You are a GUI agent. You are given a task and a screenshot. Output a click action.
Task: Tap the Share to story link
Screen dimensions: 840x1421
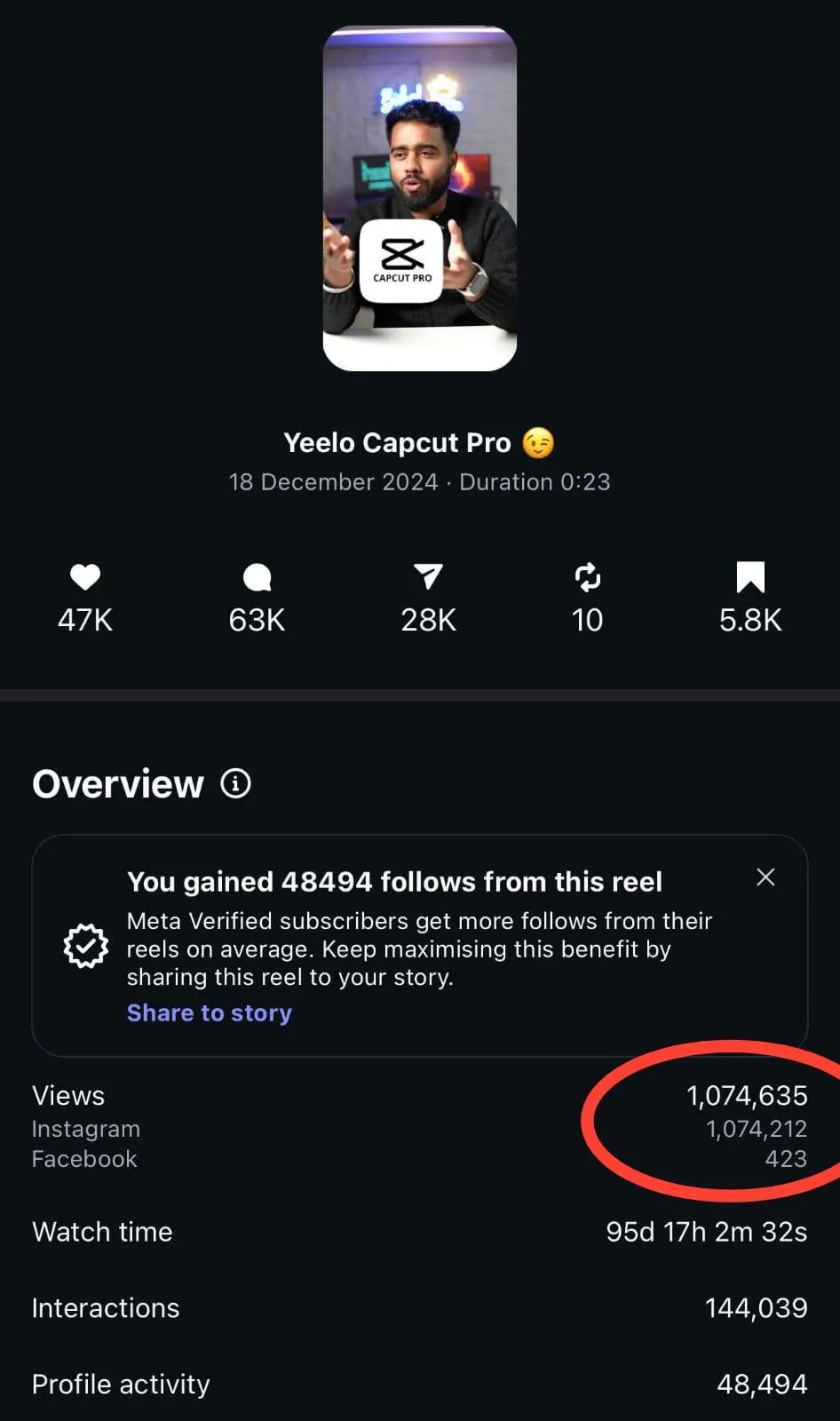coord(210,1012)
